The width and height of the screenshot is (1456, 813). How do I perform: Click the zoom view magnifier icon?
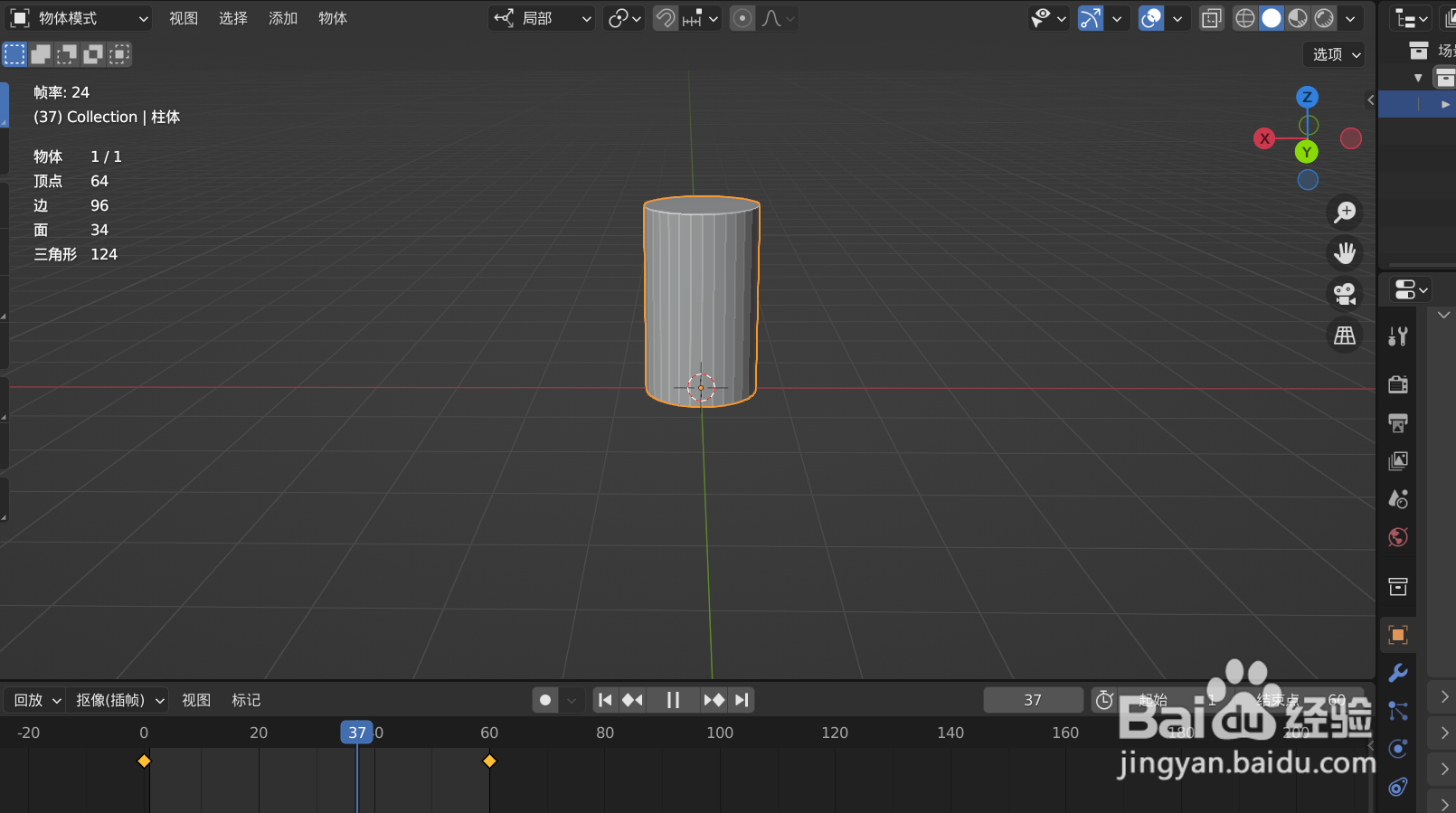(1345, 213)
